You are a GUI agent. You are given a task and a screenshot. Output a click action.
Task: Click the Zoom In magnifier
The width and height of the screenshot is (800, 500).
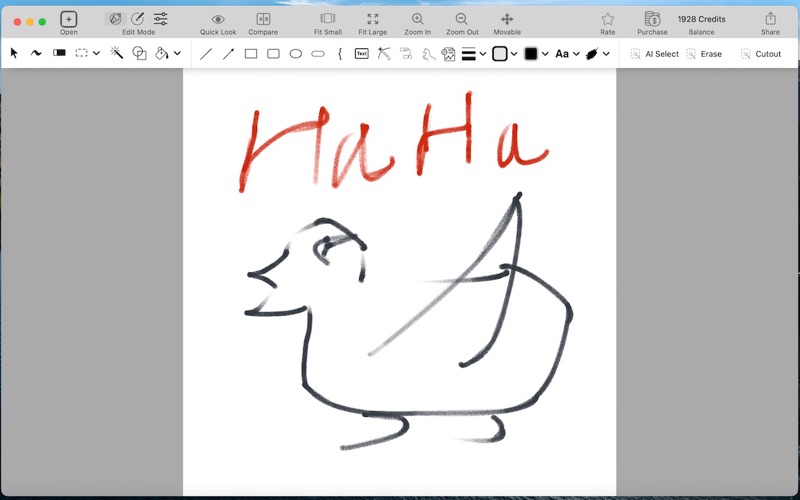point(418,19)
